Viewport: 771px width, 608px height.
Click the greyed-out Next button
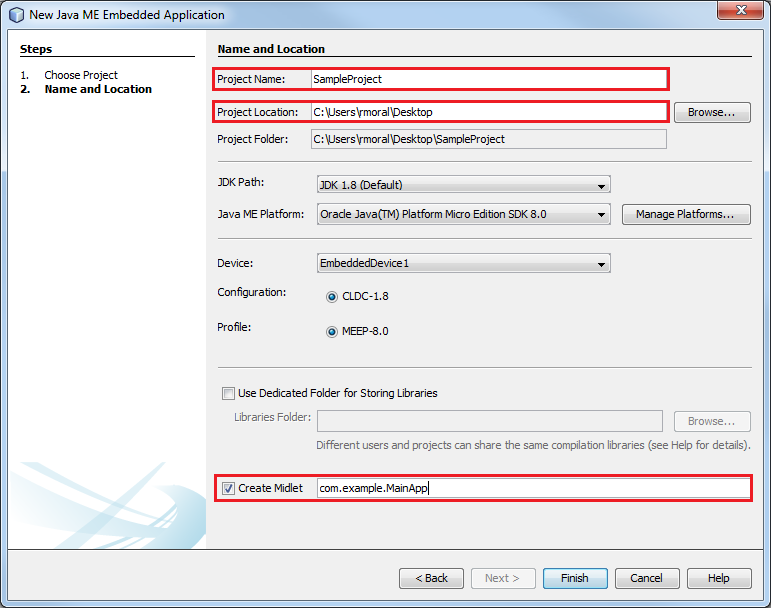point(503,579)
